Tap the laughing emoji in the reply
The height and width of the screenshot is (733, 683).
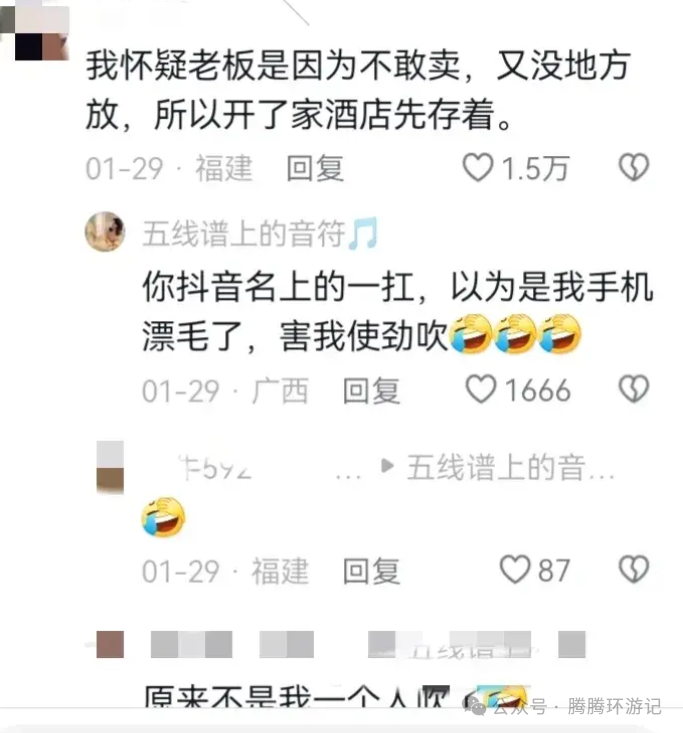(163, 517)
